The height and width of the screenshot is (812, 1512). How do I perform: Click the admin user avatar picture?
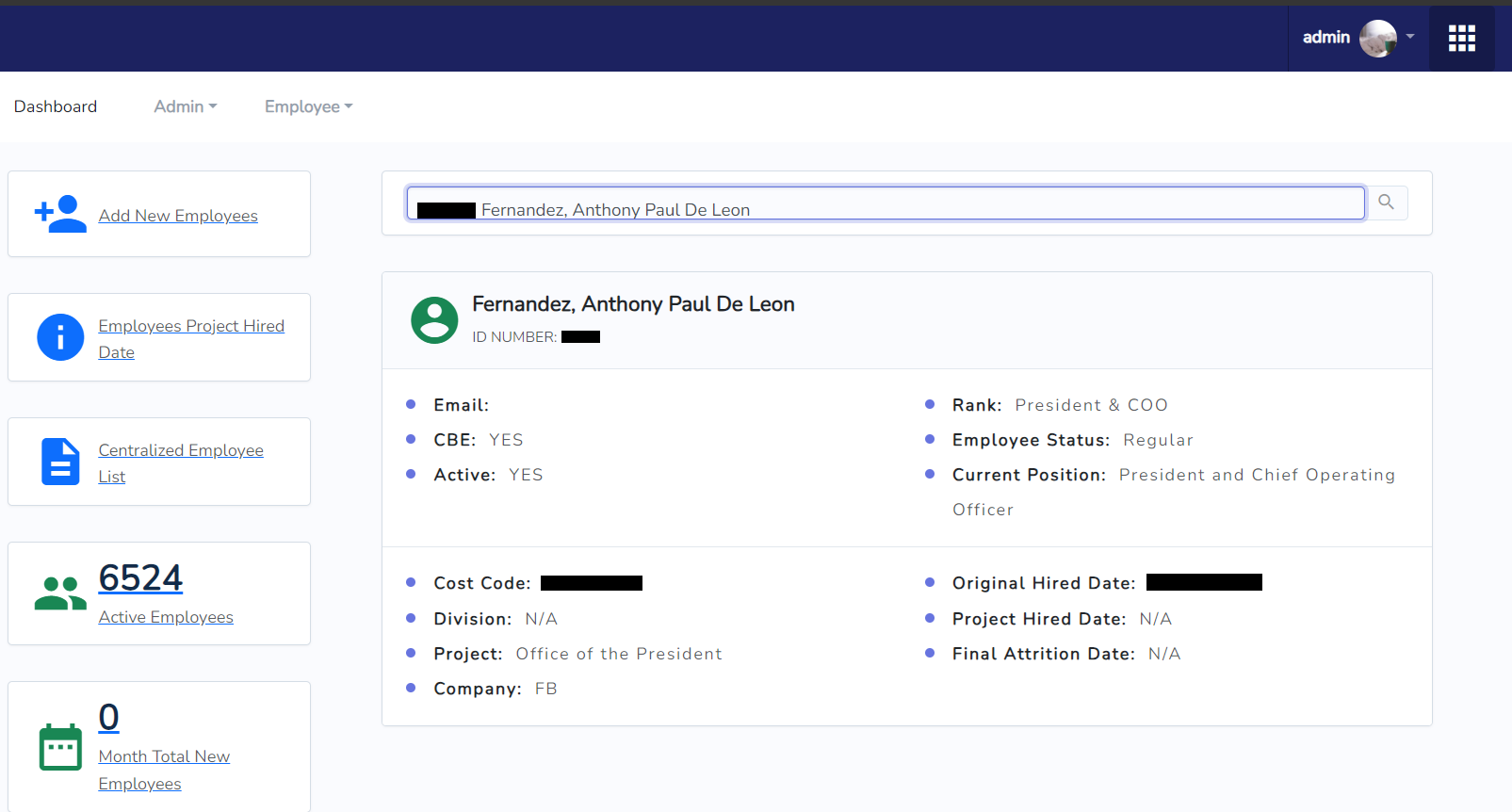(x=1377, y=39)
